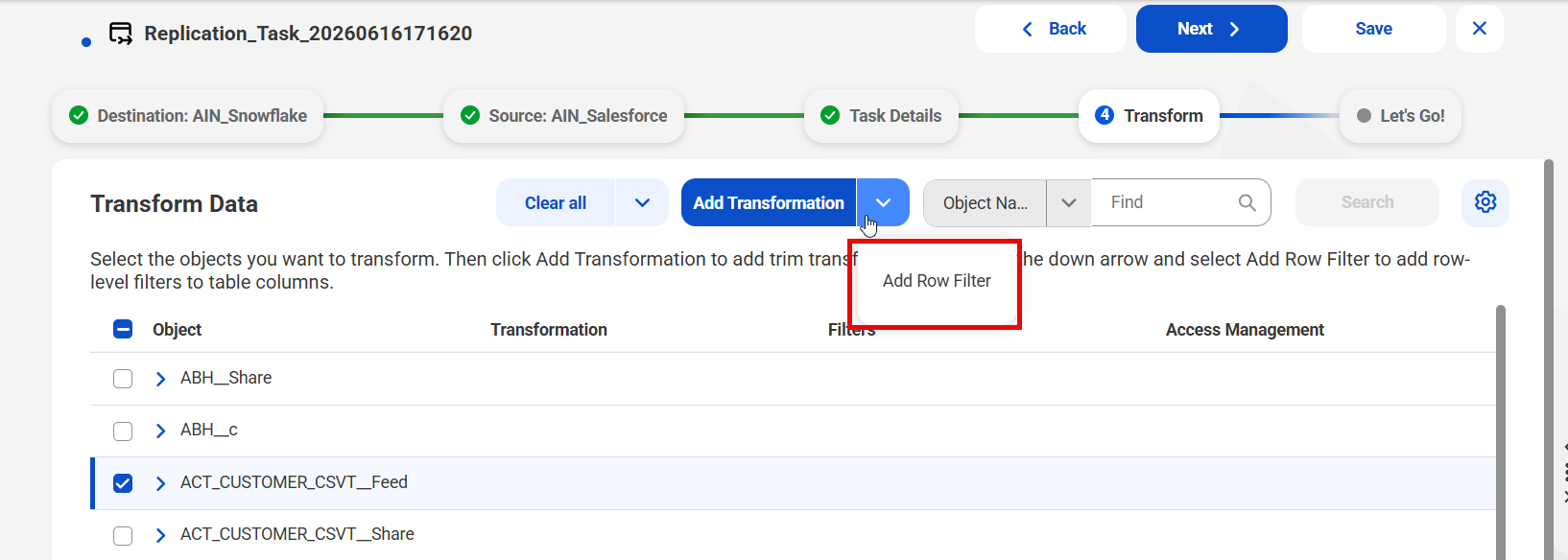
Task: Choose Add Row Filter from the menu
Action: click(937, 281)
